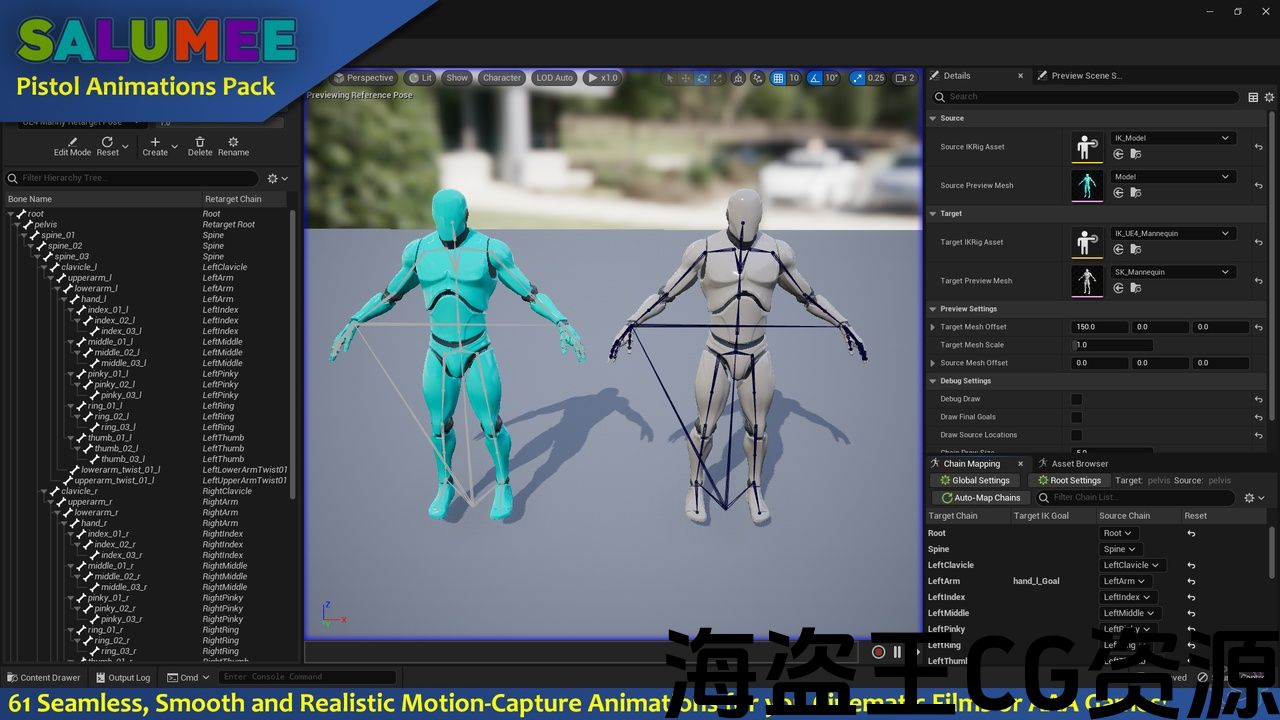Check the Draw Final Goals box
This screenshot has height=720, width=1280.
pos(1076,417)
